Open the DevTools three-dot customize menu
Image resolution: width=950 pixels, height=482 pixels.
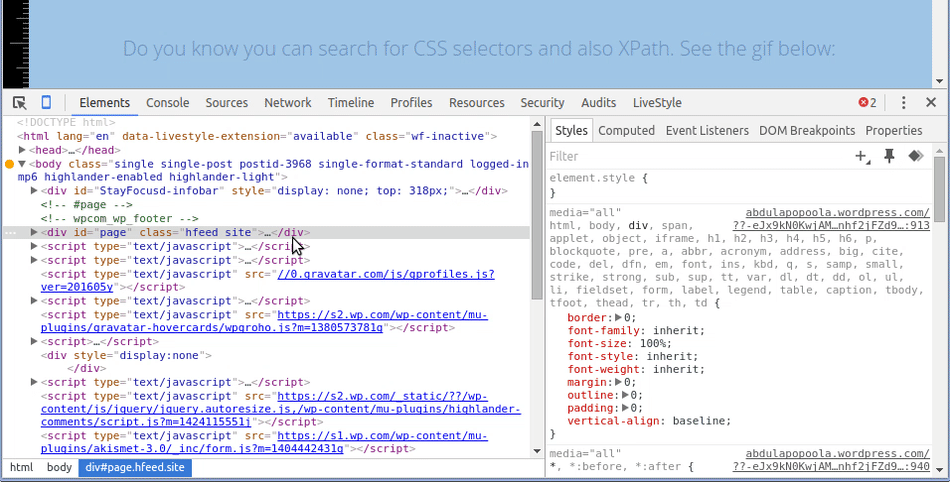[903, 103]
